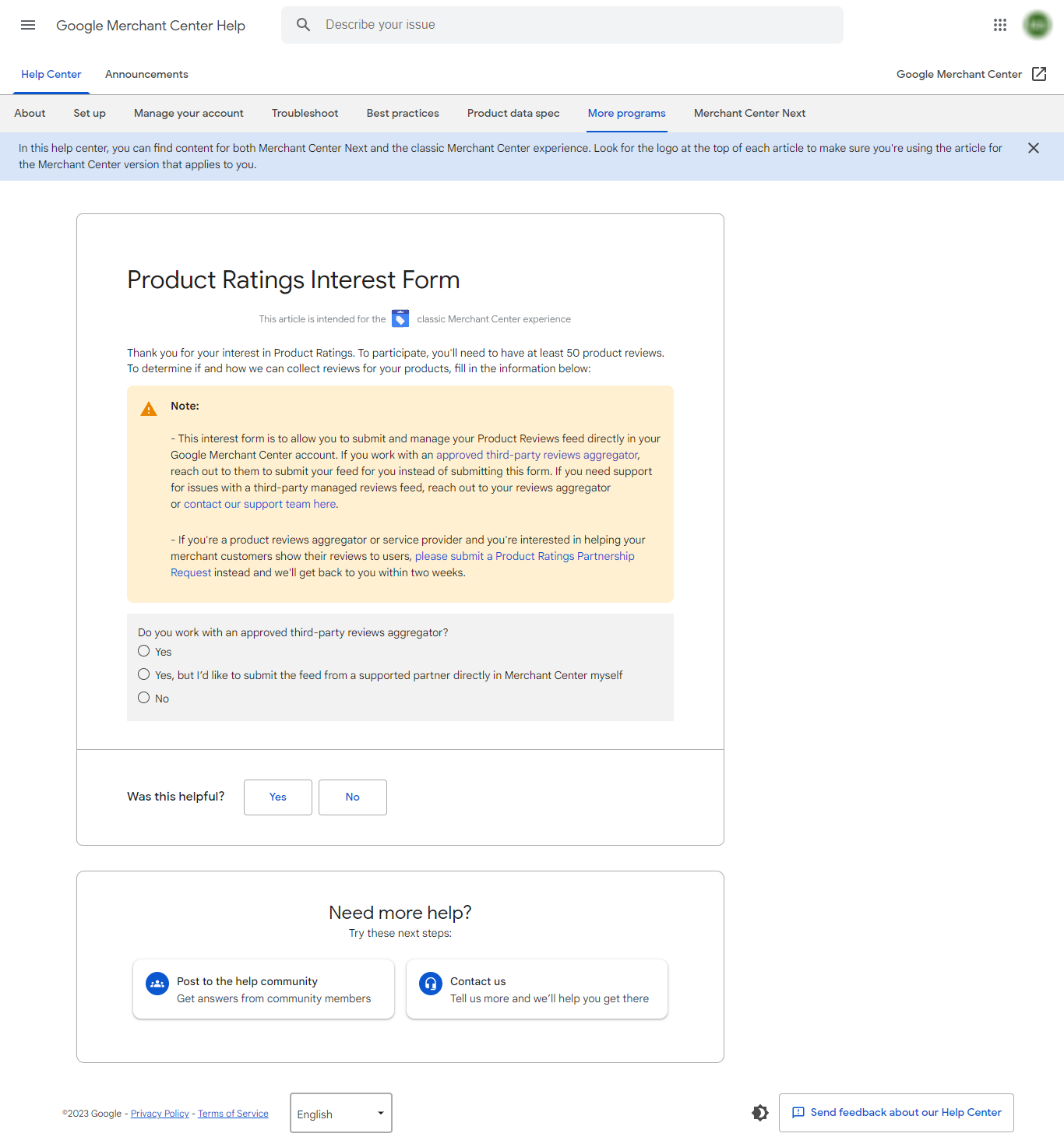Select the 'Yes' reviews aggregator radio button
1064x1144 pixels.
143,650
